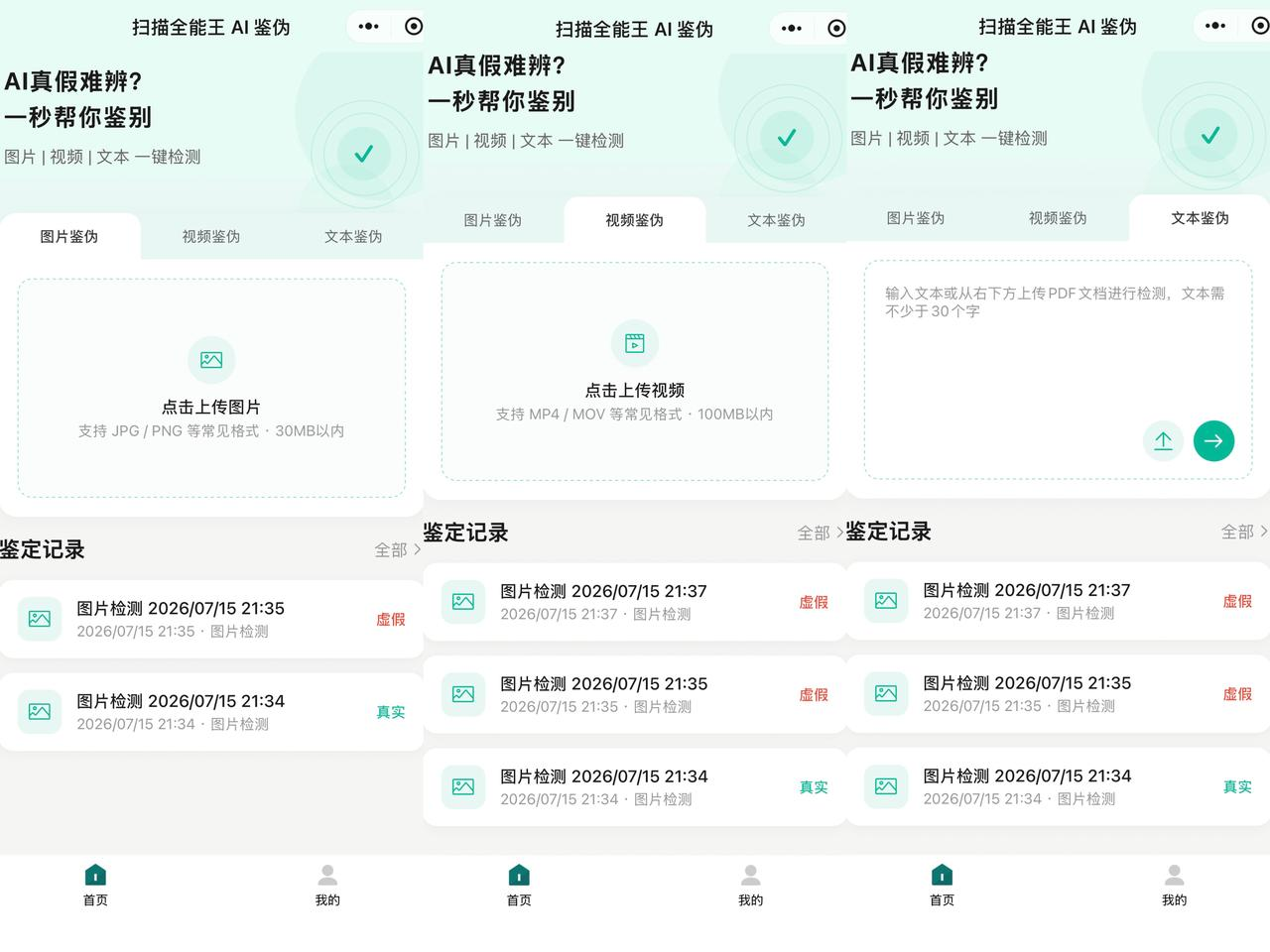The width and height of the screenshot is (1270, 952).
Task: Open the three-dots menu in the middle screen
Action: tap(792, 28)
